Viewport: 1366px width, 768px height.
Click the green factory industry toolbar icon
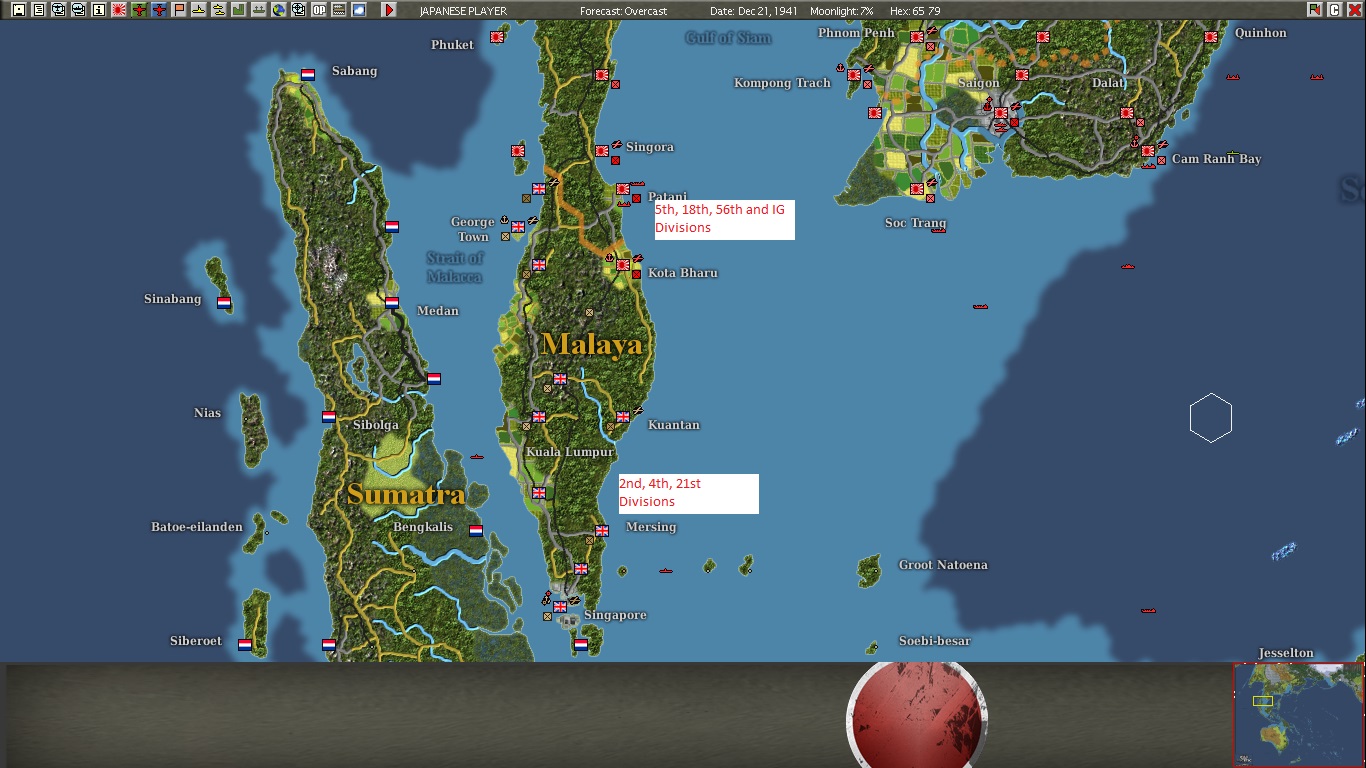click(238, 10)
